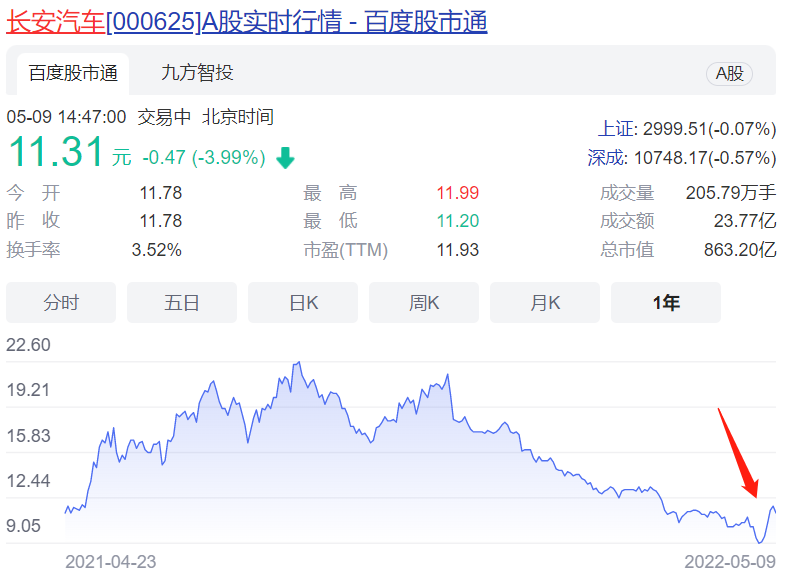Click the 最高 value 11.99

458,193
